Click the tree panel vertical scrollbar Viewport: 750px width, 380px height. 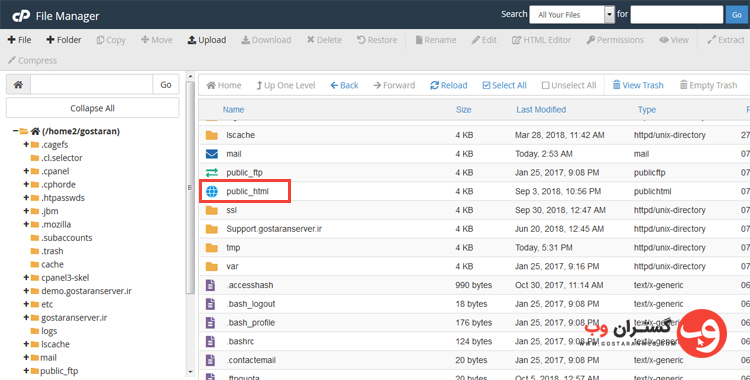click(190, 187)
